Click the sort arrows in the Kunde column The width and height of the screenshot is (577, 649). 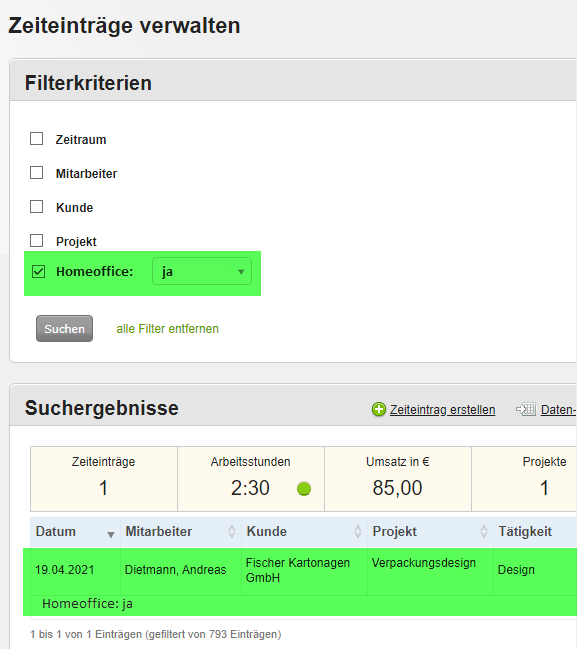pos(358,531)
